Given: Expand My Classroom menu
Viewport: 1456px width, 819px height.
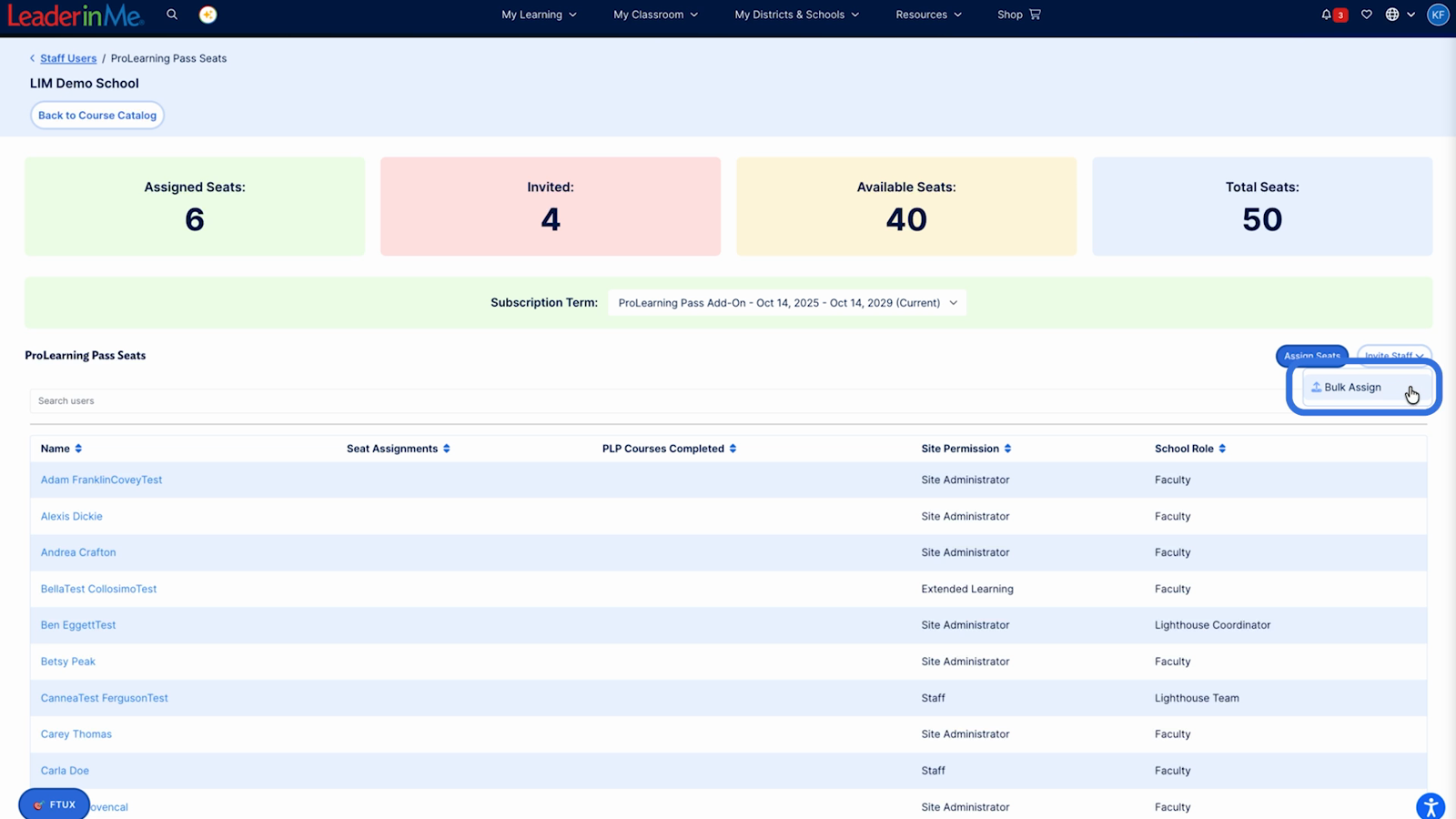Looking at the screenshot, I should point(655,15).
